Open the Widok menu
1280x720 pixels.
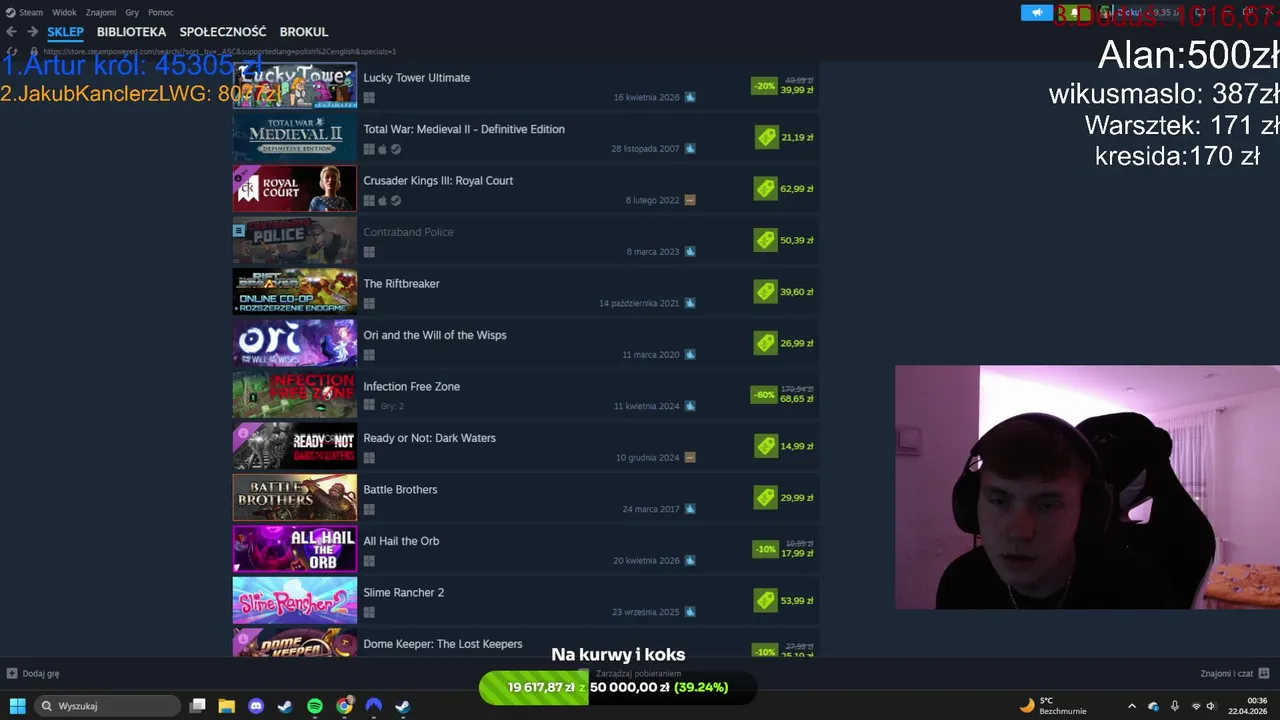click(x=64, y=12)
